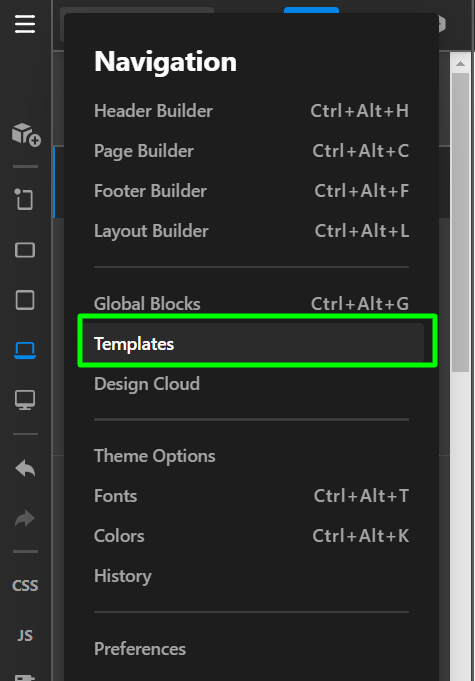475x681 pixels.
Task: Select the tablet landscape viewport icon
Action: [25, 250]
